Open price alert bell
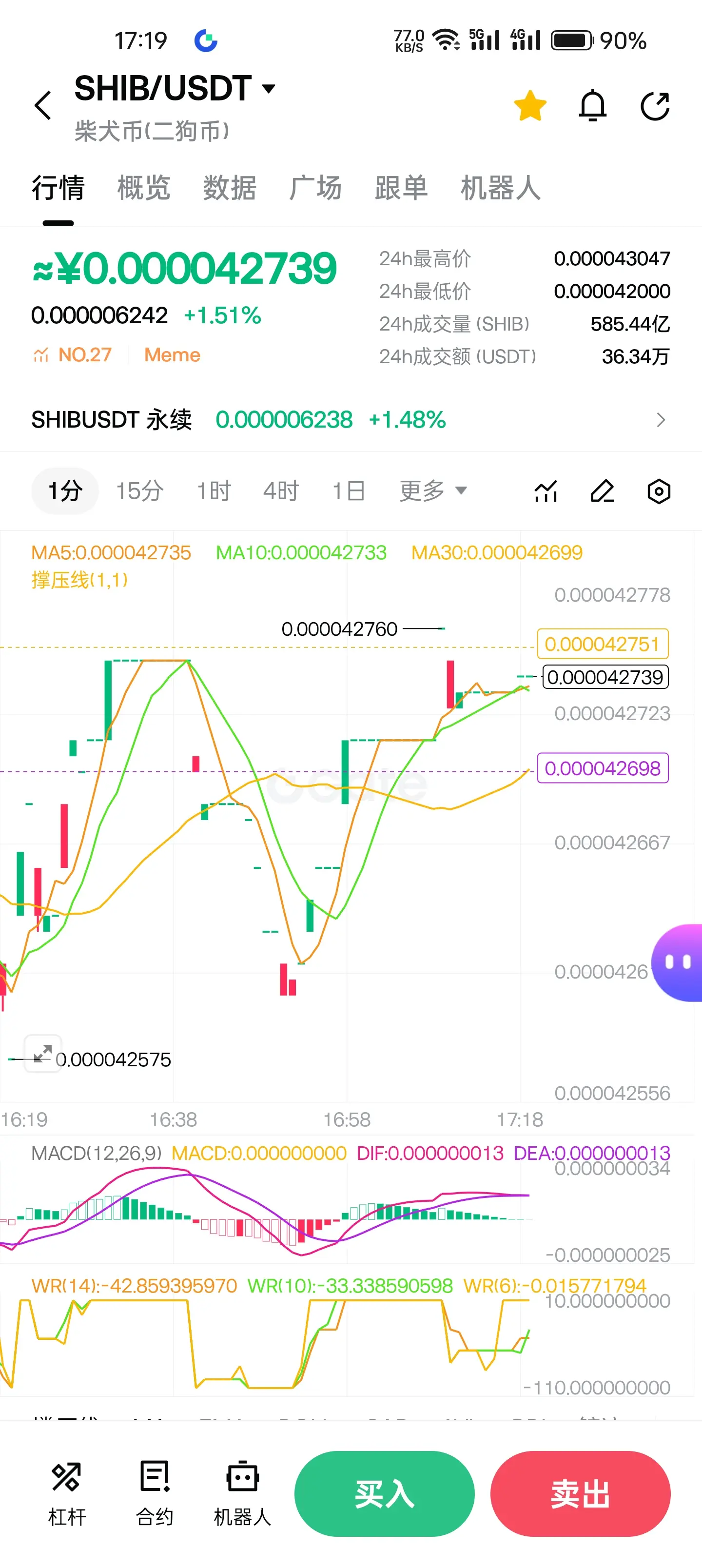 point(592,106)
